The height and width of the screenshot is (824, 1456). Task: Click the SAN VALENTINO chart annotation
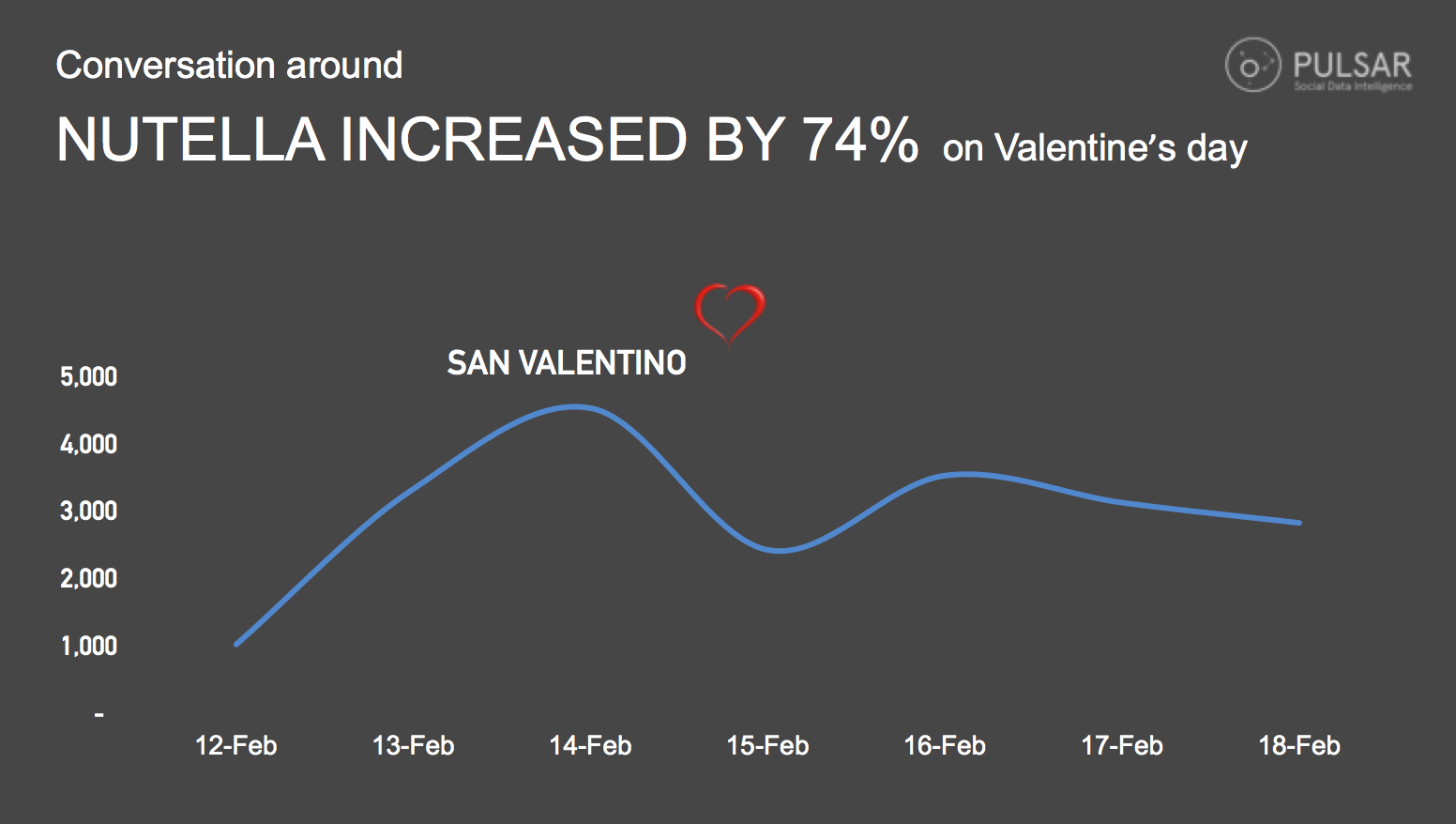[566, 363]
